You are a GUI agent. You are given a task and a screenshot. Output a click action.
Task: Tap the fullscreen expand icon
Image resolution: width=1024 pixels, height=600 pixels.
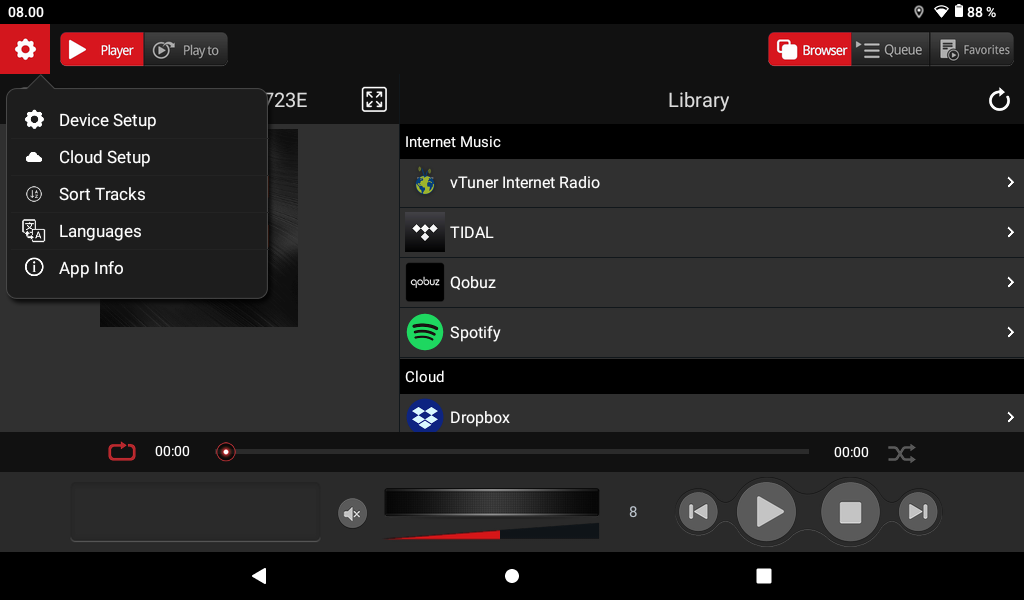point(374,99)
